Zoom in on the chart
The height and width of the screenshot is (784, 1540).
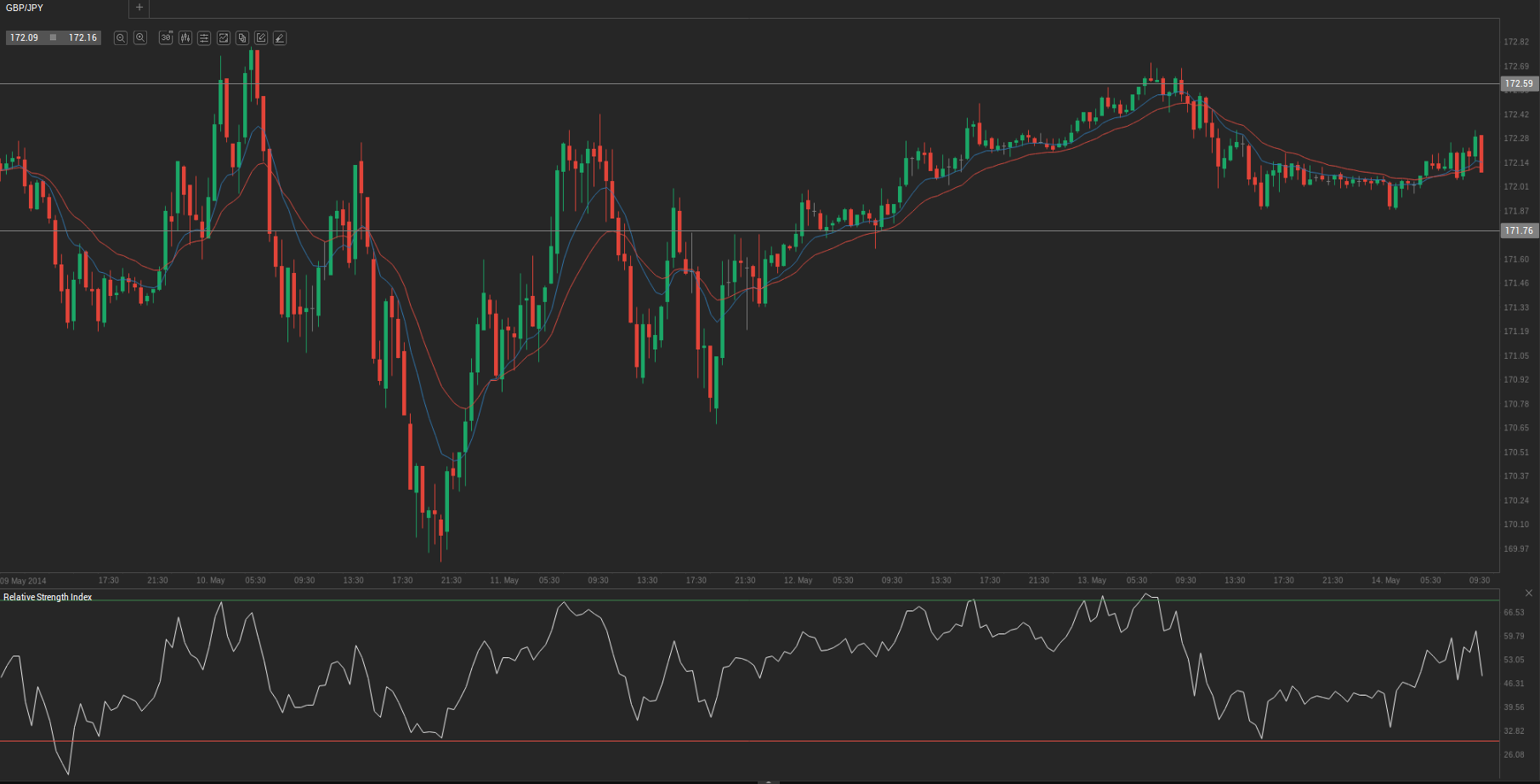click(x=140, y=37)
